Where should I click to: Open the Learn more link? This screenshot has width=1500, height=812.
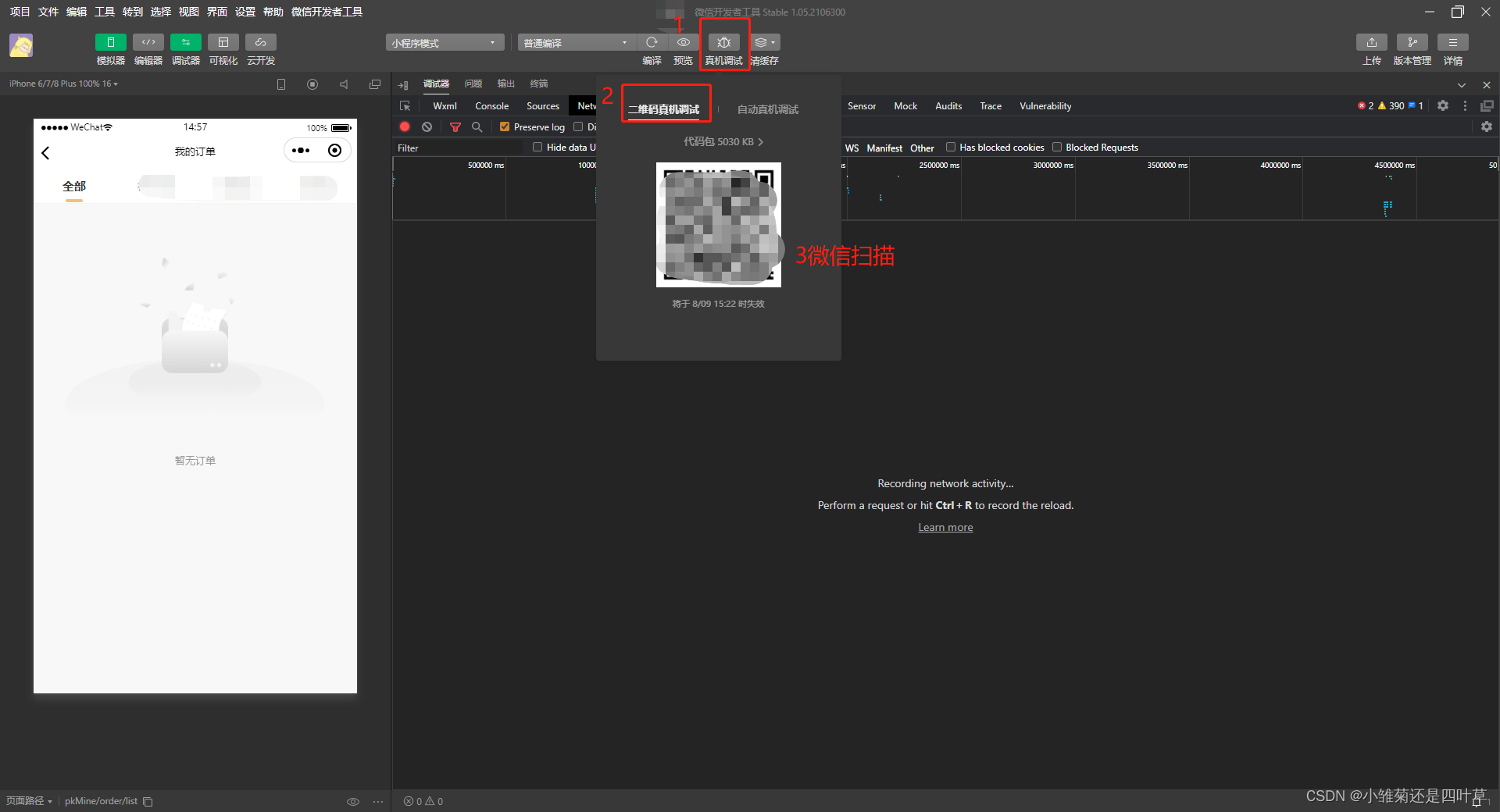pyautogui.click(x=945, y=527)
